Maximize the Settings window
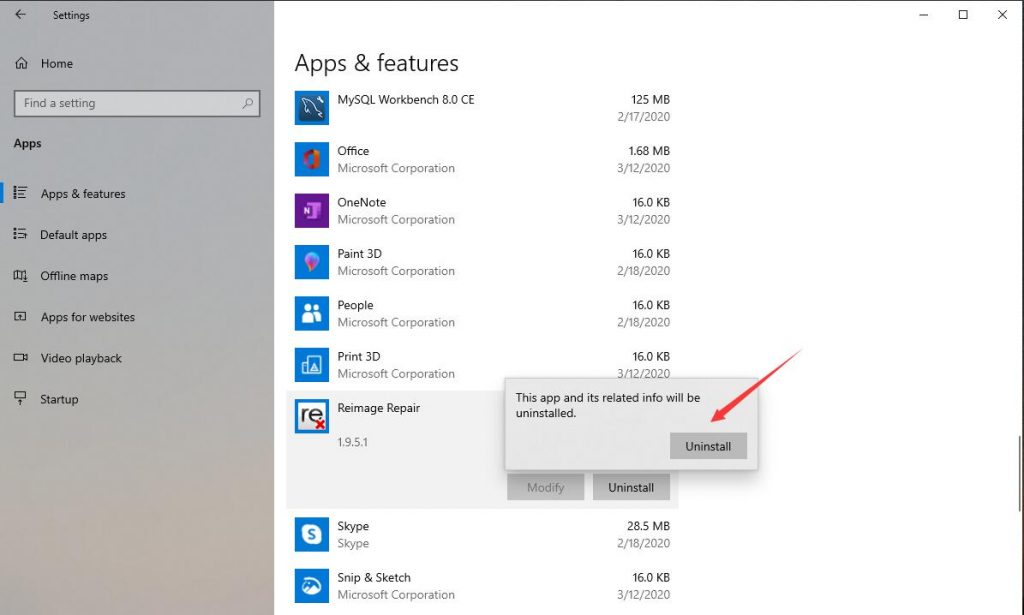The width and height of the screenshot is (1024, 615). point(963,14)
